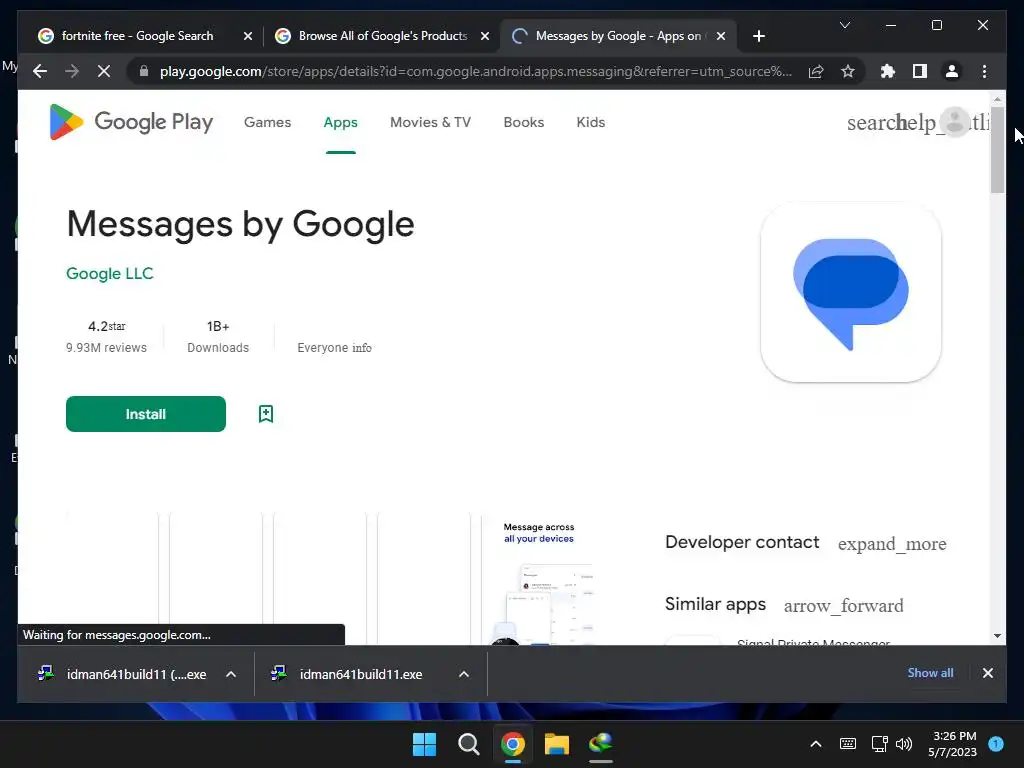Click Chrome icon in taskbar
Image resolution: width=1024 pixels, height=768 pixels.
513,744
